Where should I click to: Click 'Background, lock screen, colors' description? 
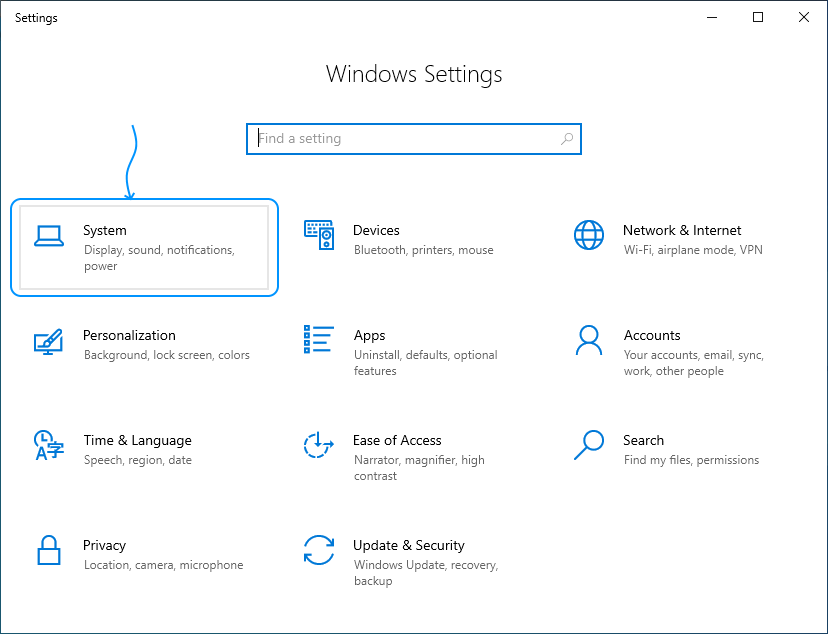[x=166, y=355]
